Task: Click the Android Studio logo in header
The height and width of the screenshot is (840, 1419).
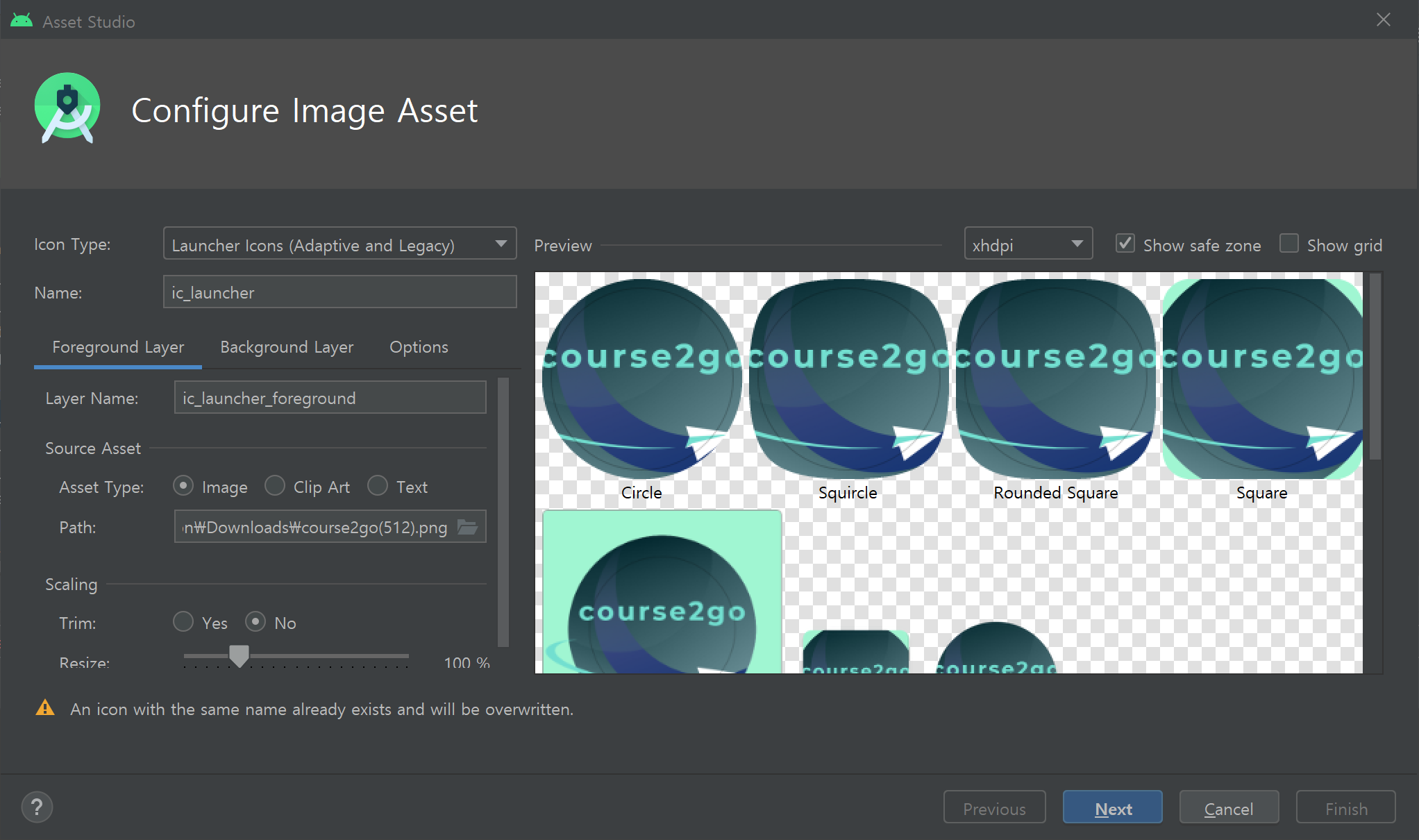Action: point(67,108)
